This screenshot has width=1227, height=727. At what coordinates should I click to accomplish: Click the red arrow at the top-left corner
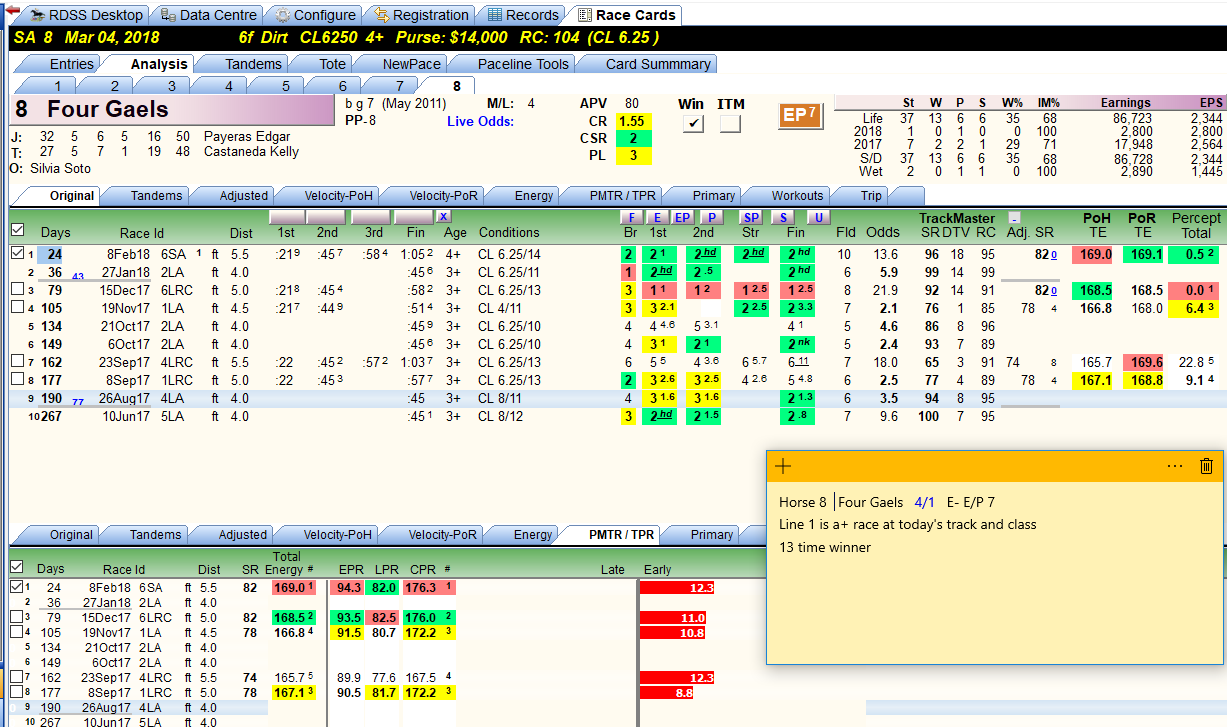(x=11, y=9)
